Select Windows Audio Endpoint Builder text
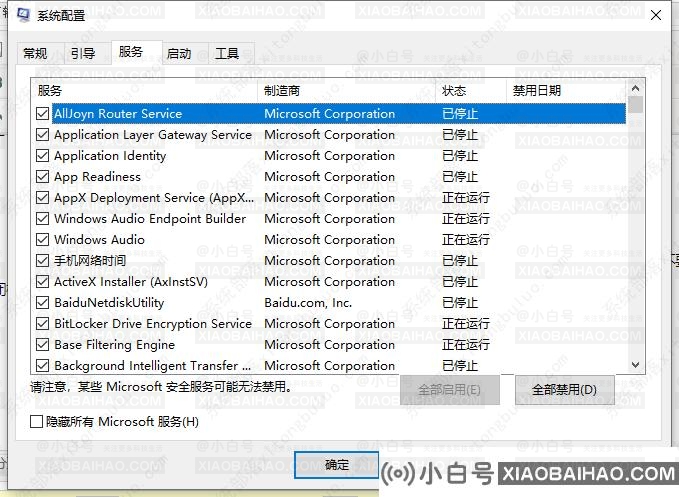The image size is (679, 497). tap(150, 219)
